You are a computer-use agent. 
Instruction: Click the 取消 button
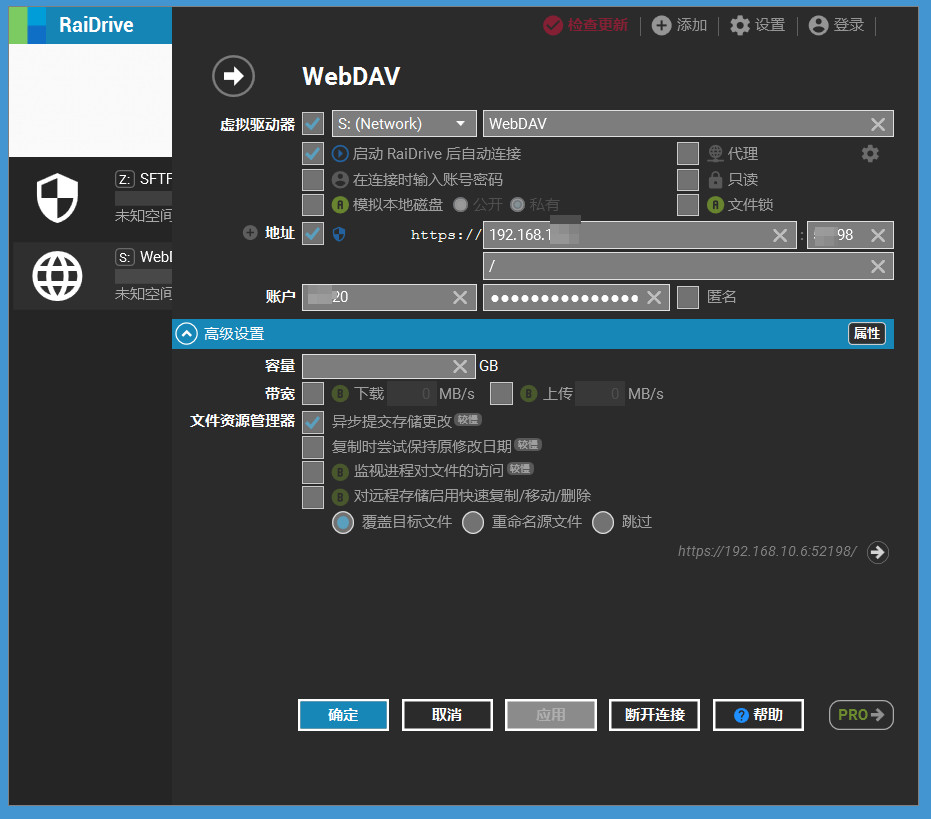coord(447,715)
